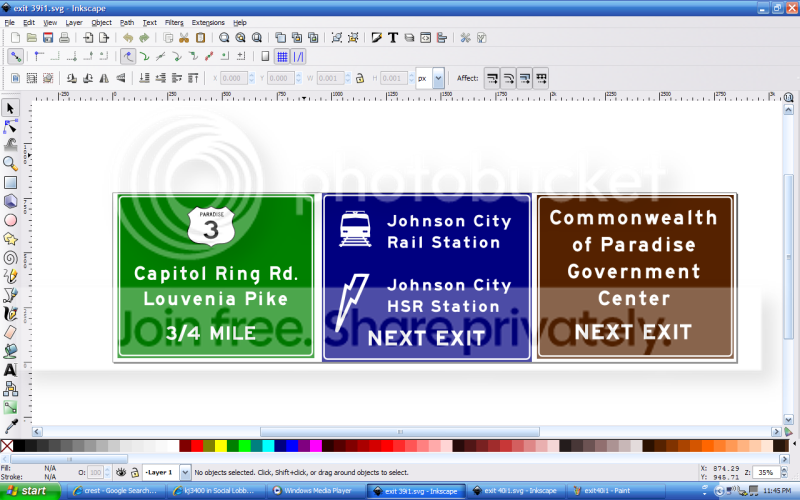The height and width of the screenshot is (500, 800).
Task: Select the Ellipse circle tool
Action: pos(10,220)
